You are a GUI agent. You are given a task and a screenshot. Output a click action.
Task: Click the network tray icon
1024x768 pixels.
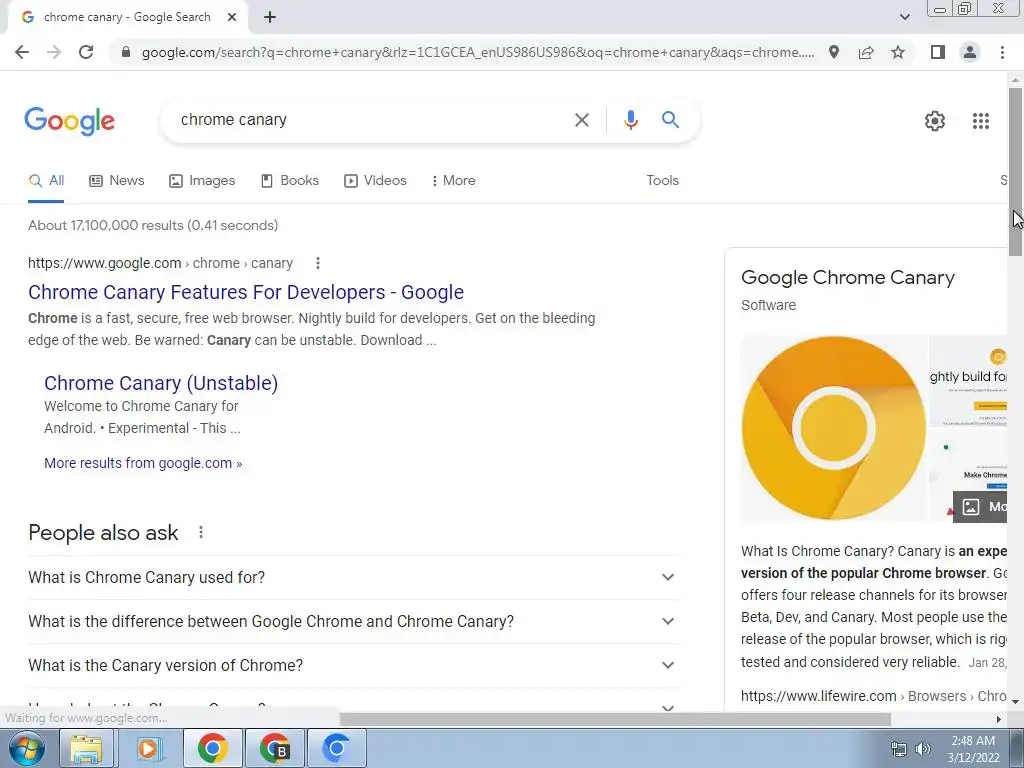click(899, 749)
